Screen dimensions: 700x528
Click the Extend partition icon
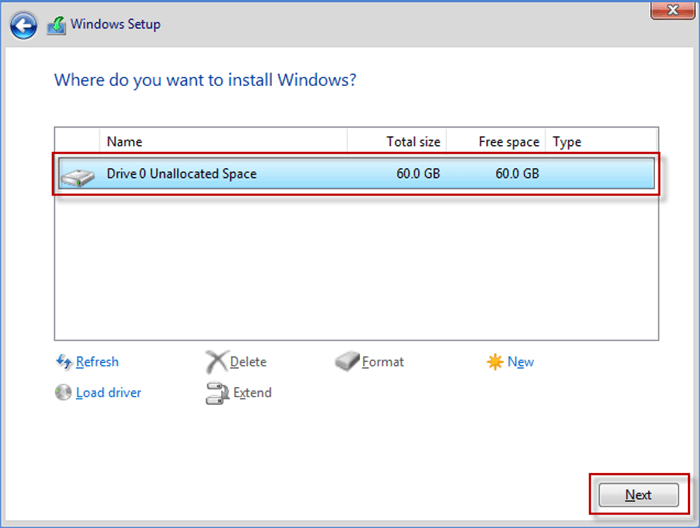click(x=217, y=393)
